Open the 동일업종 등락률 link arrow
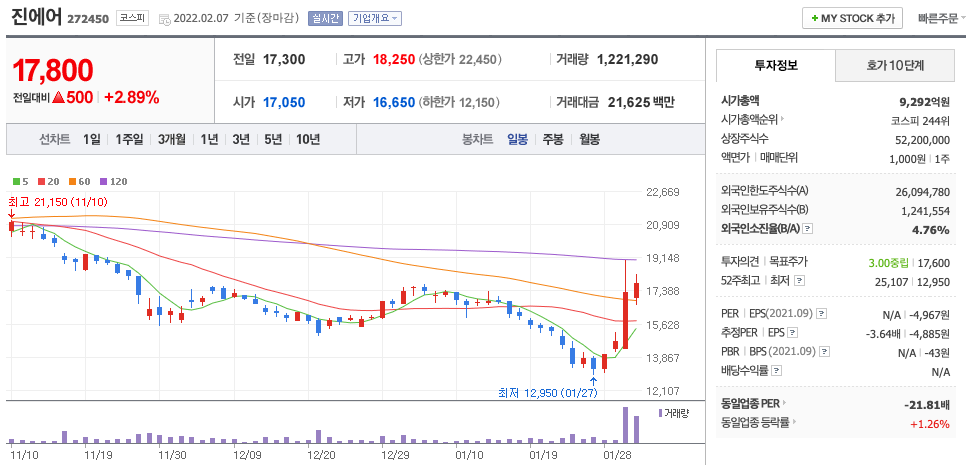971x465 pixels. [x=793, y=424]
